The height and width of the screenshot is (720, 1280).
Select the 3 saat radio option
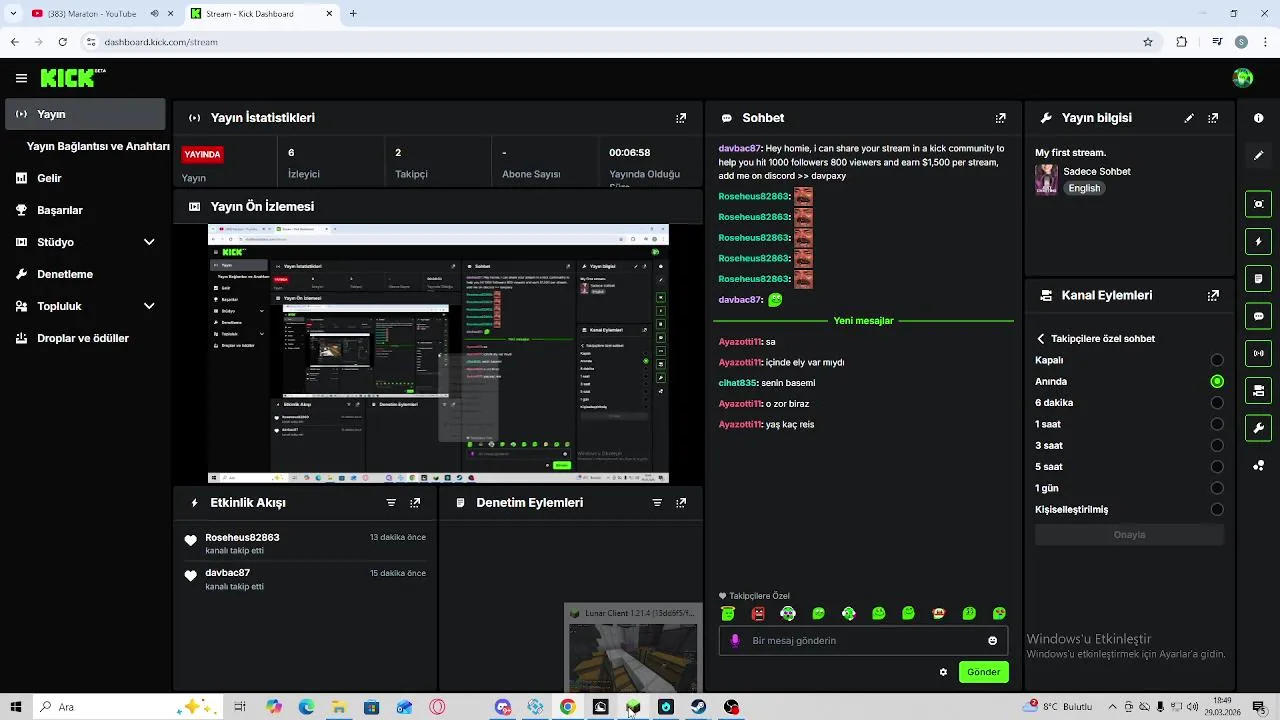click(x=1217, y=446)
